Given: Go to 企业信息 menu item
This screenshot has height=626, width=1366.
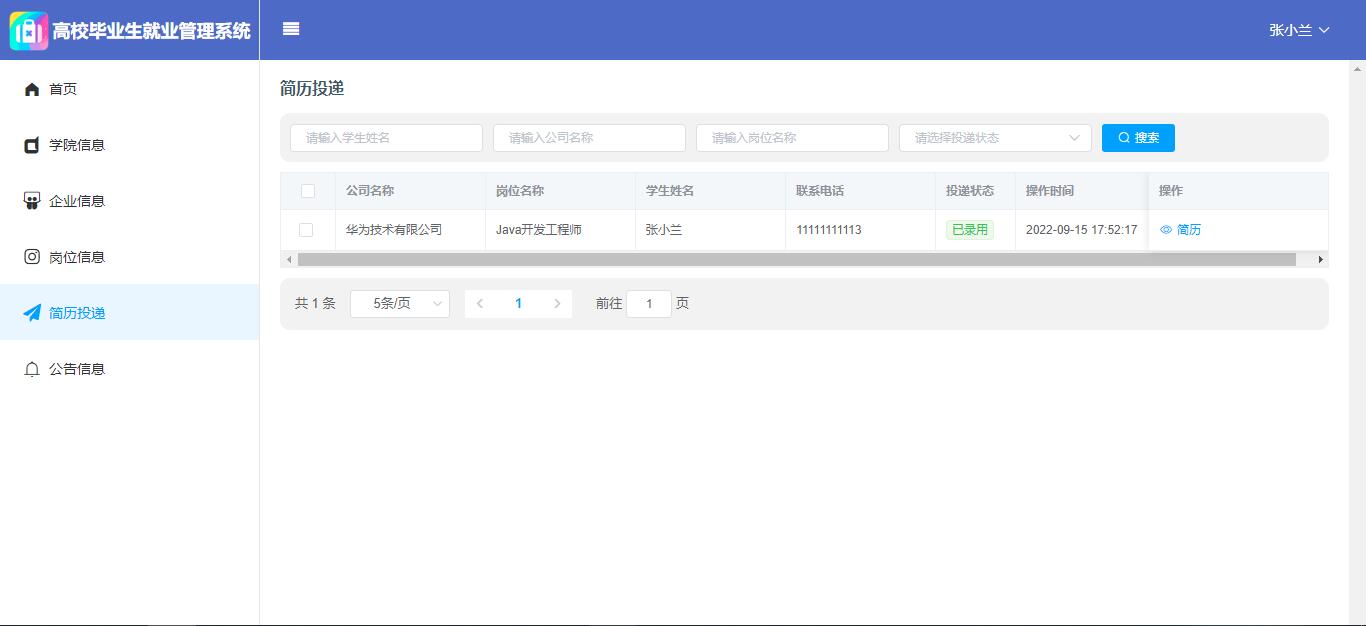Looking at the screenshot, I should pos(77,201).
